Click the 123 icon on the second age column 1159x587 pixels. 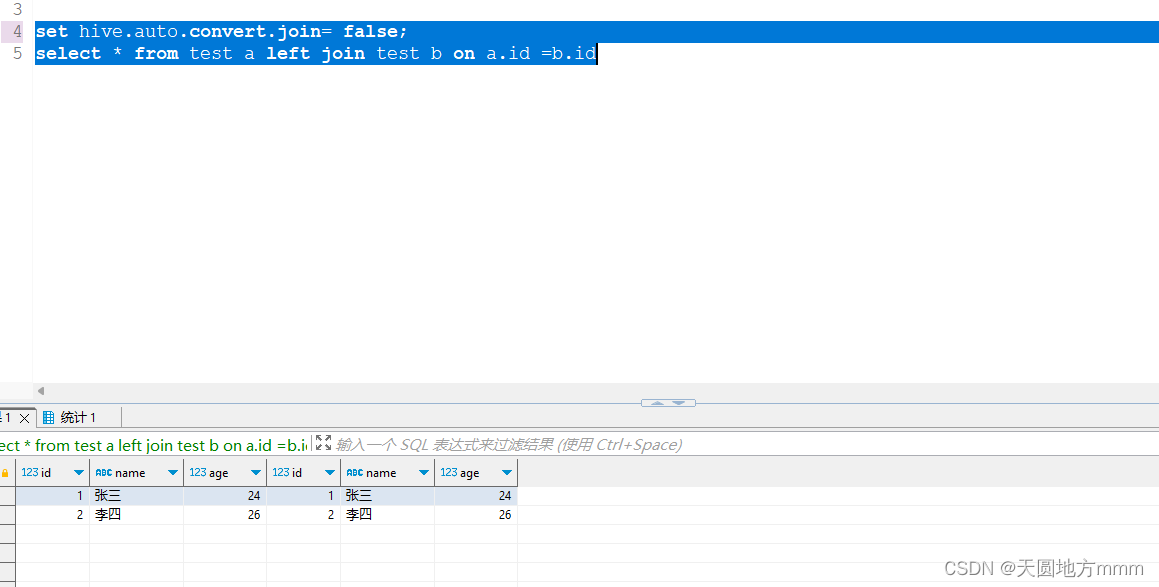(448, 472)
